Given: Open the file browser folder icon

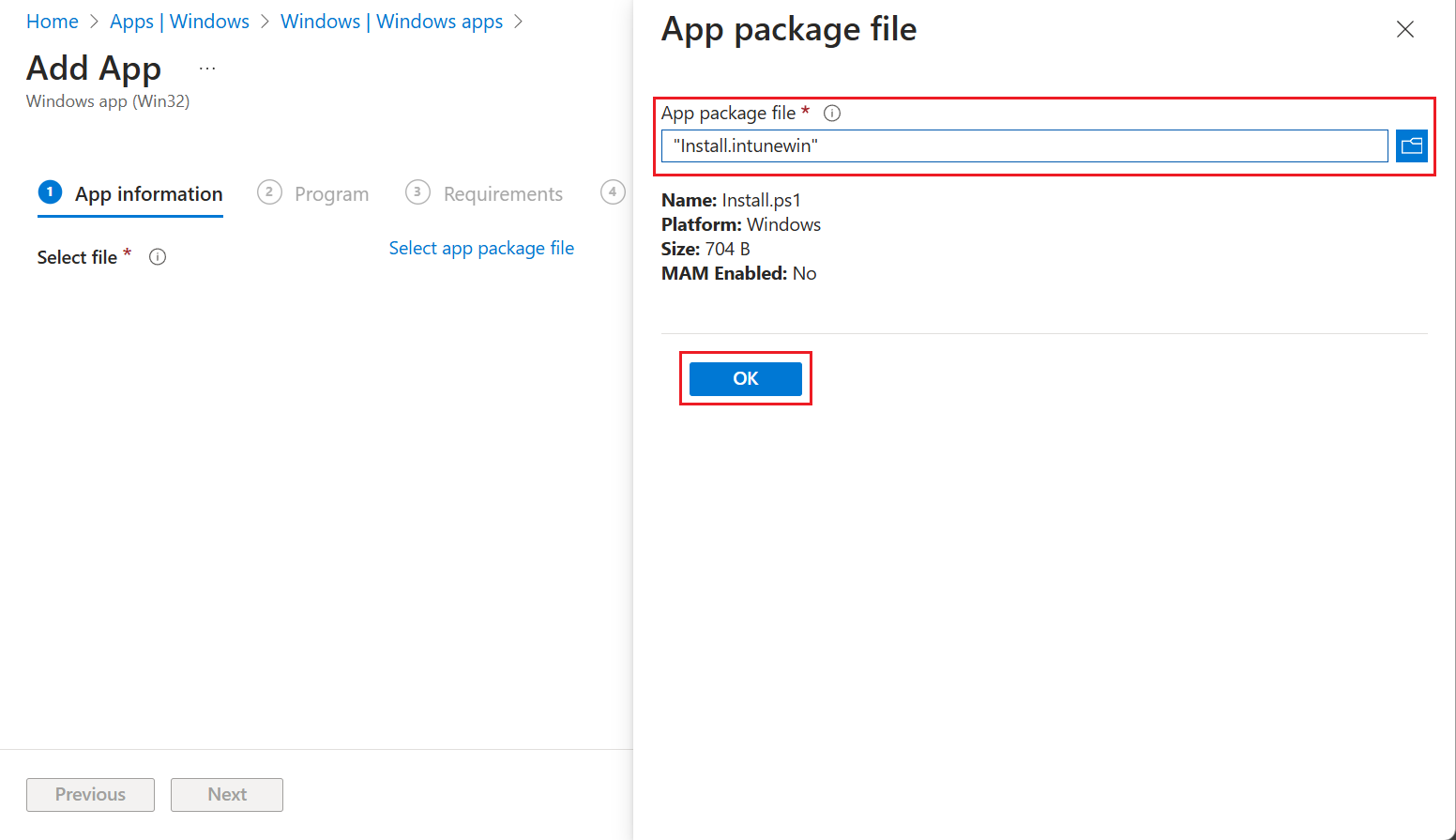Looking at the screenshot, I should point(1411,145).
